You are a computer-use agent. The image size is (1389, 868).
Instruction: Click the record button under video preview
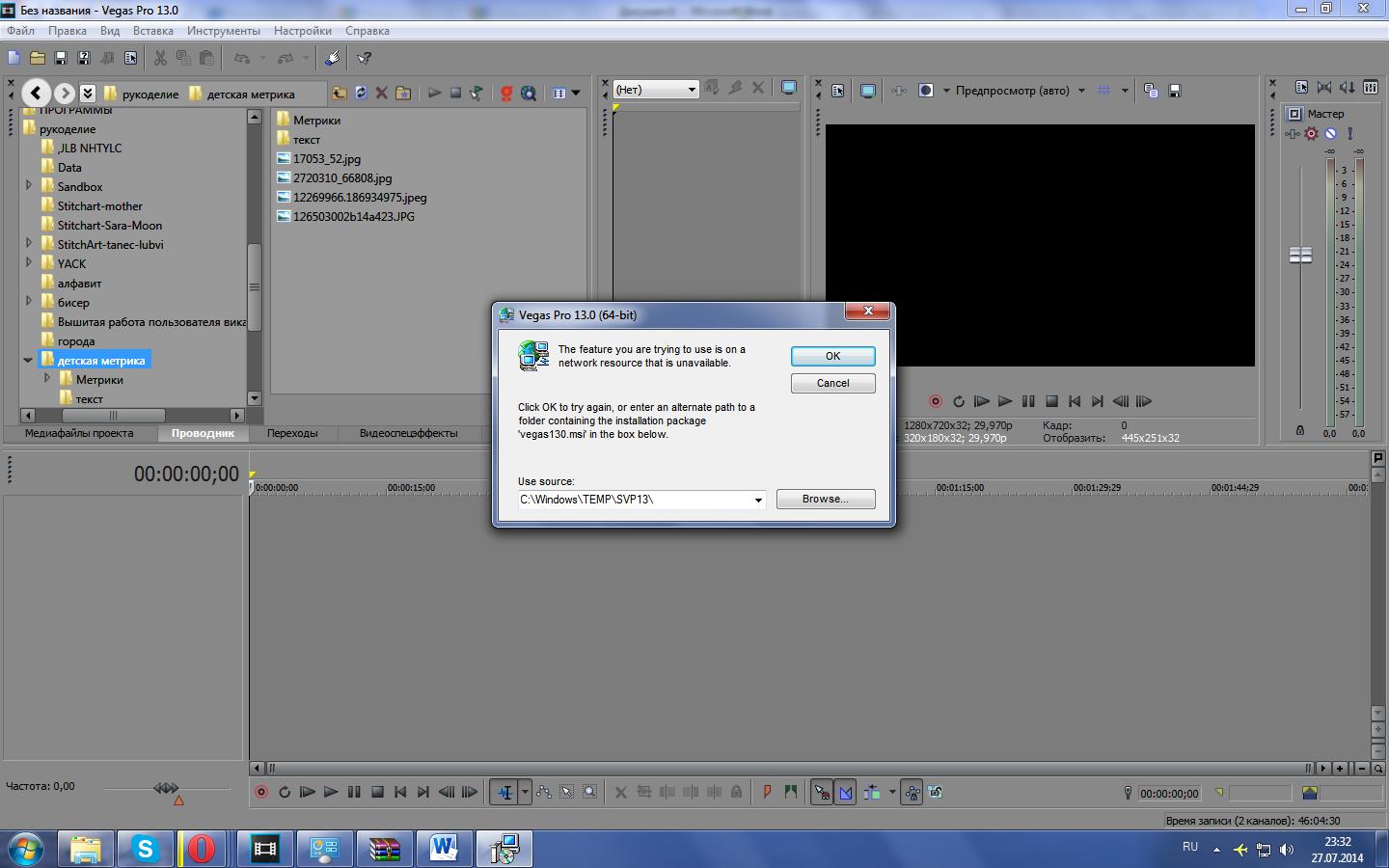[935, 401]
